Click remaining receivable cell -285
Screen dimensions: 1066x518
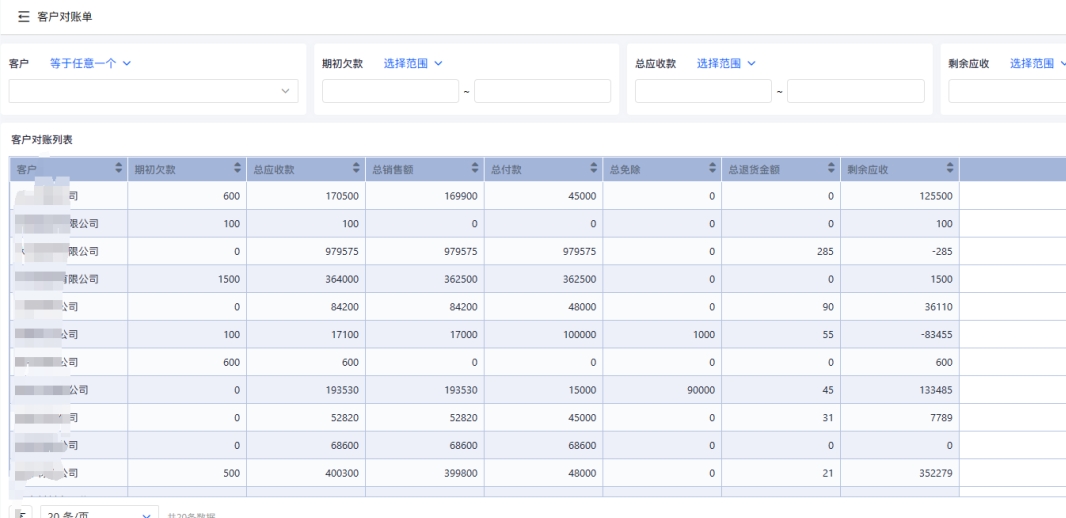click(899, 252)
